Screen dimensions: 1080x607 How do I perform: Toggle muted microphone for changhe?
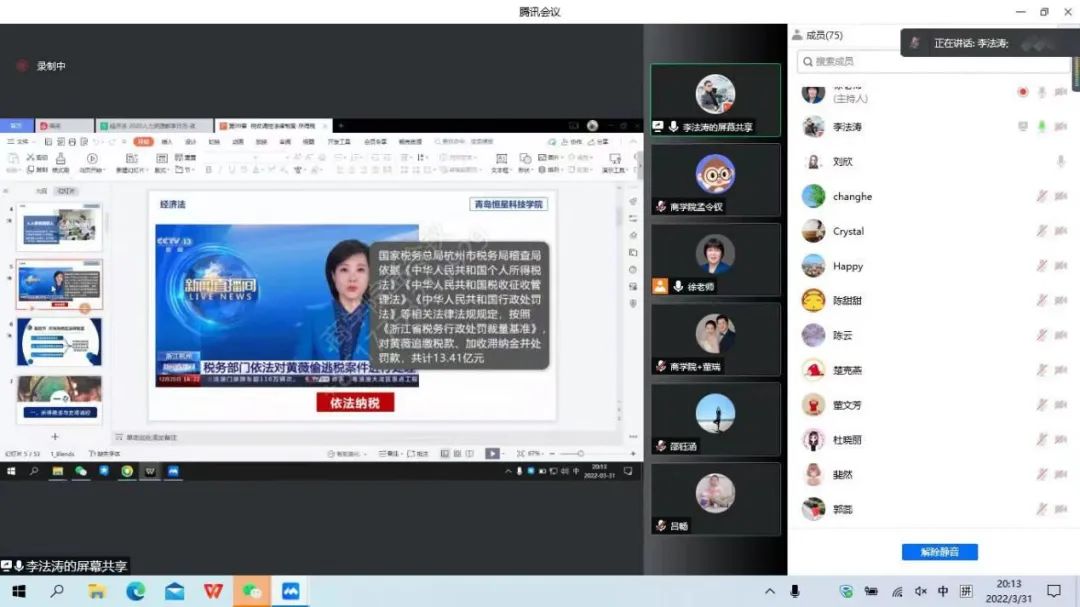(x=1041, y=197)
